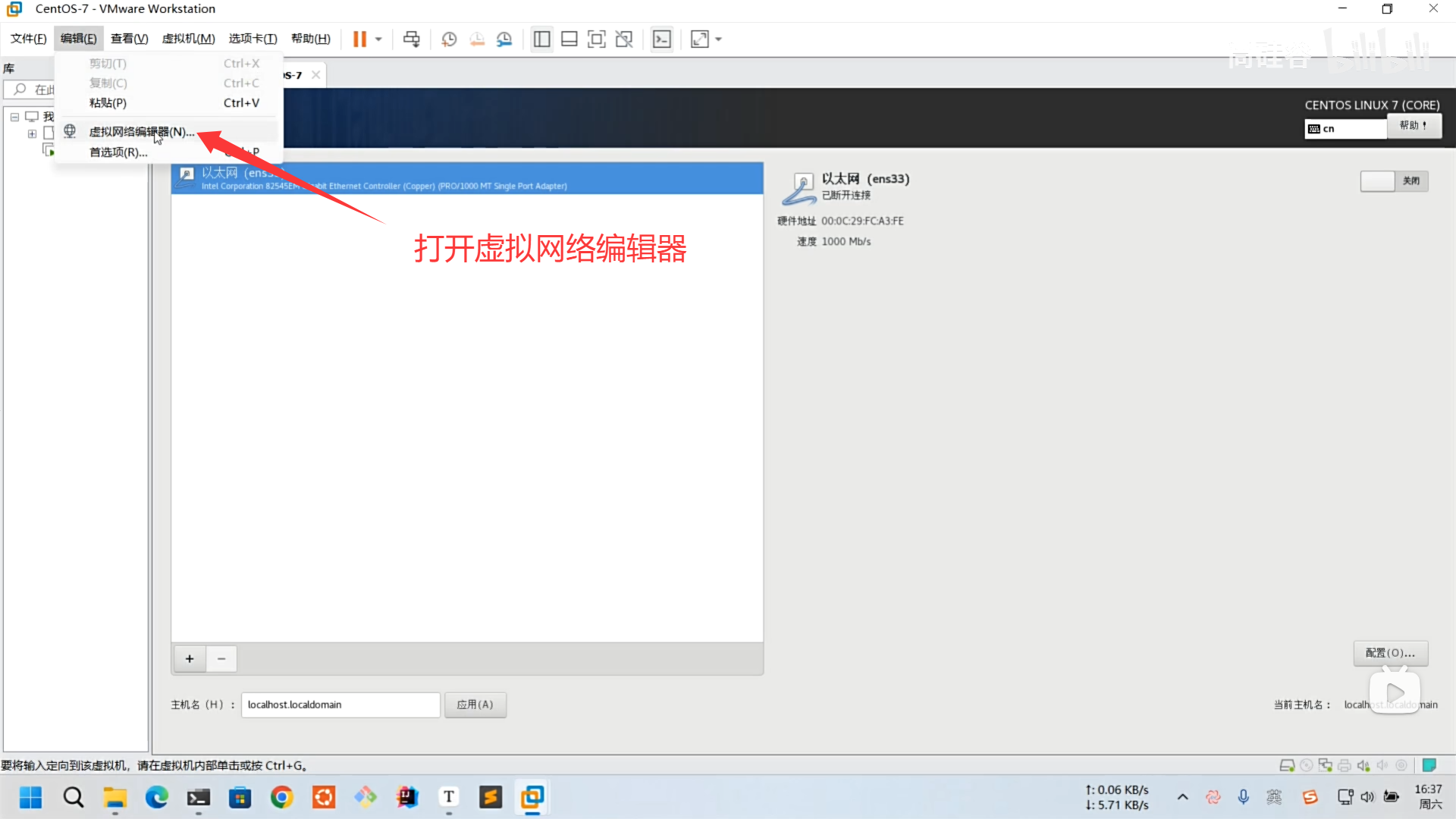Click the pause virtual machine icon
This screenshot has height=819, width=1456.
pos(359,39)
